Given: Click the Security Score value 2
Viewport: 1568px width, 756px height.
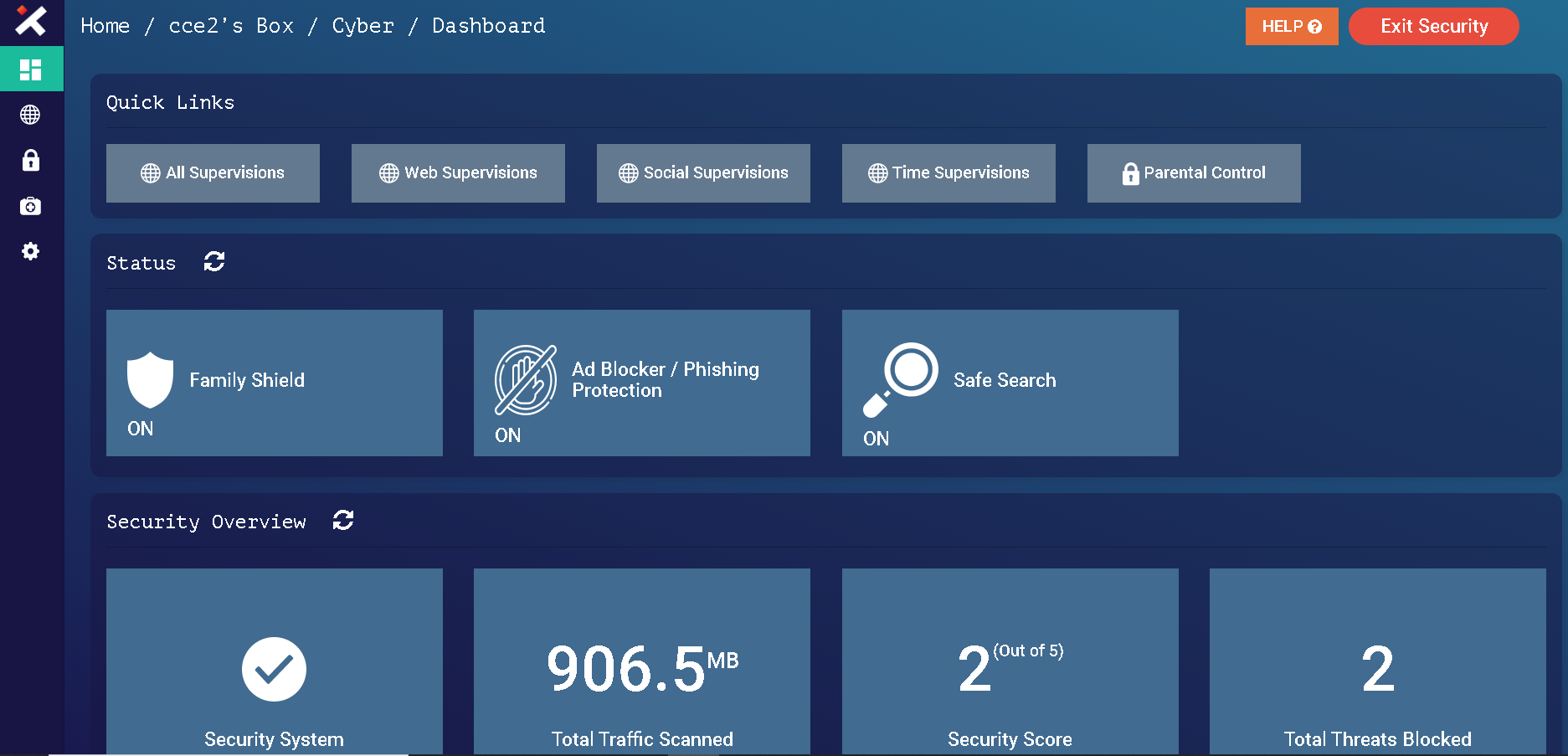Looking at the screenshot, I should coord(974,669).
